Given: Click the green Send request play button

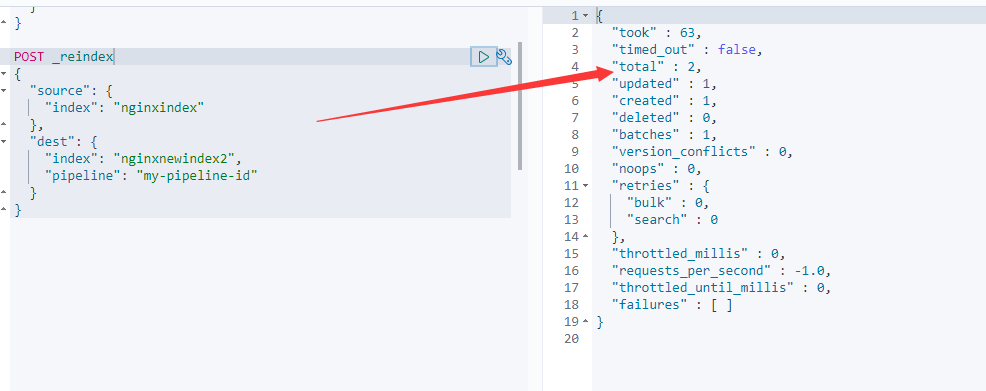Looking at the screenshot, I should click(x=484, y=57).
